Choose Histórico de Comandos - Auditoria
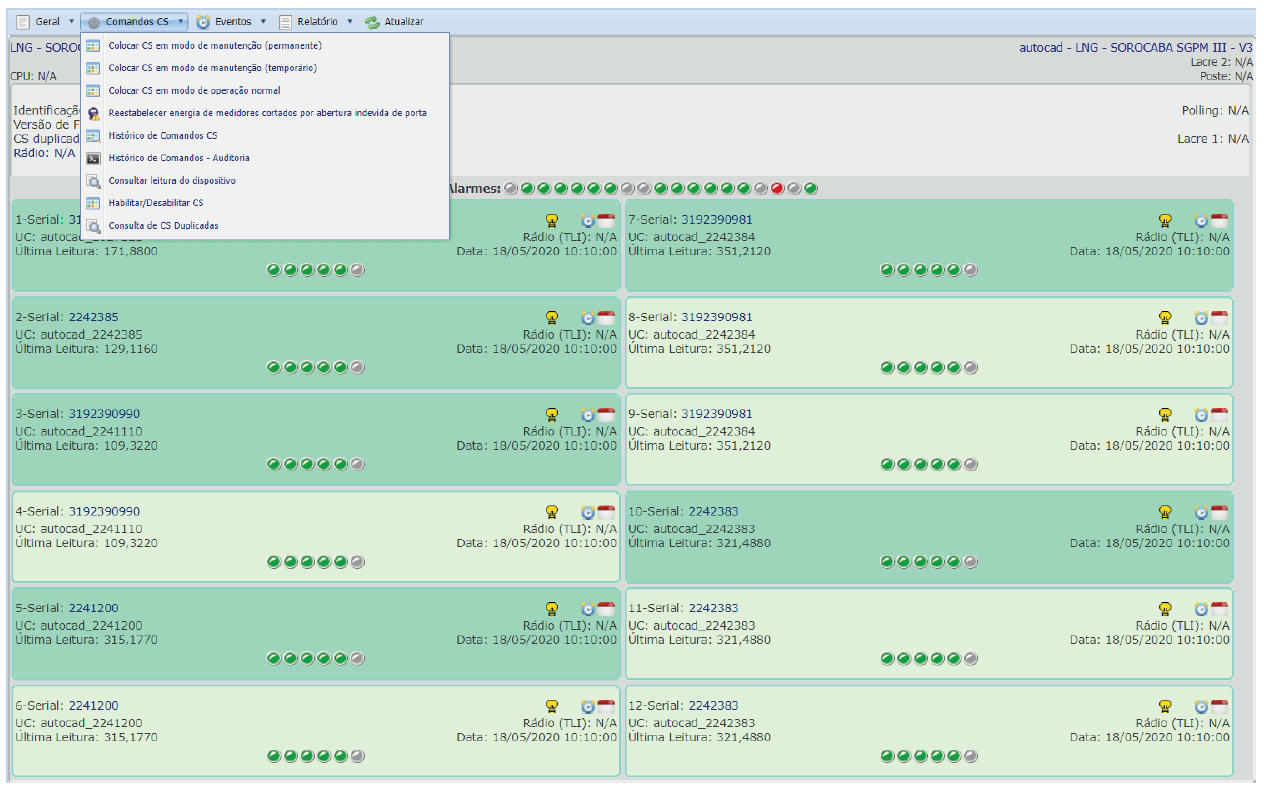1264x787 pixels. click(x=178, y=158)
